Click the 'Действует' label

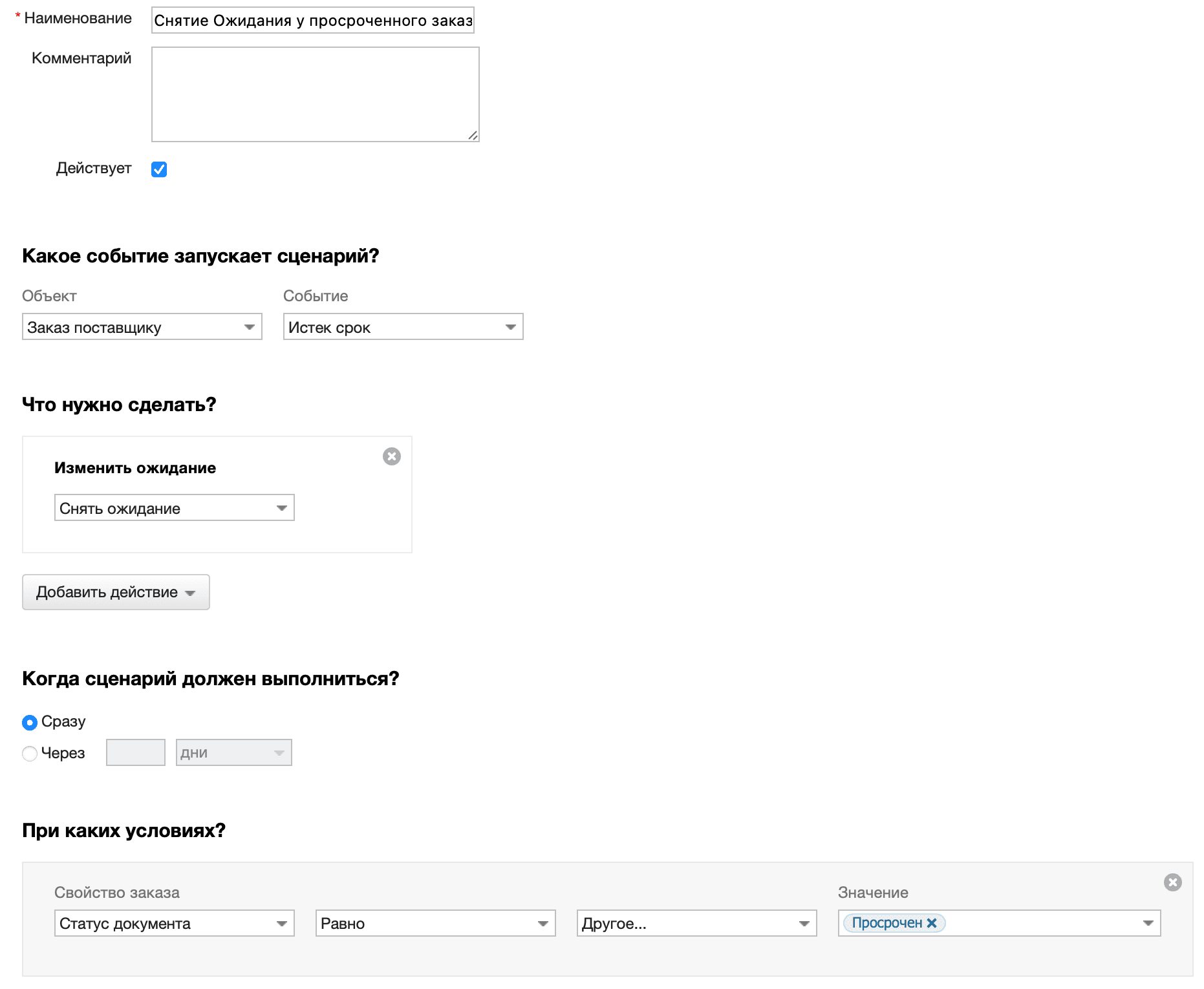pyautogui.click(x=94, y=169)
